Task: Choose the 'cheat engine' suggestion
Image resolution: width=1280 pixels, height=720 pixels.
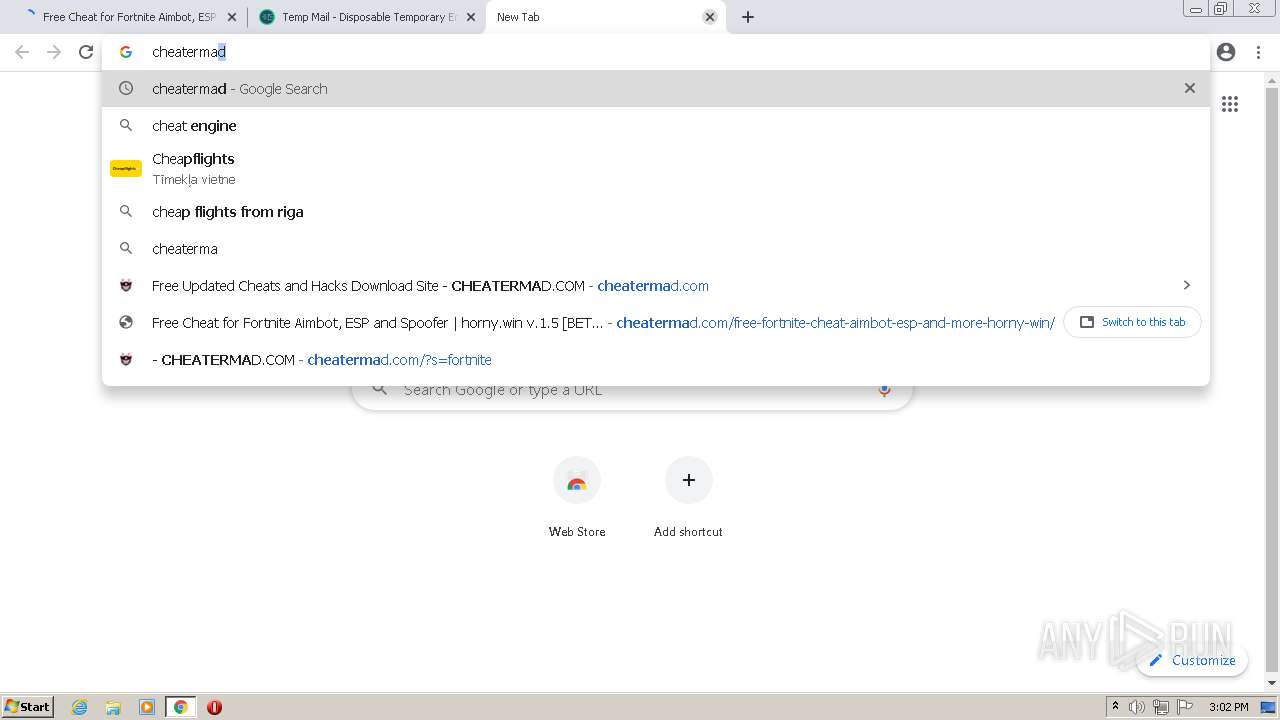Action: point(656,125)
